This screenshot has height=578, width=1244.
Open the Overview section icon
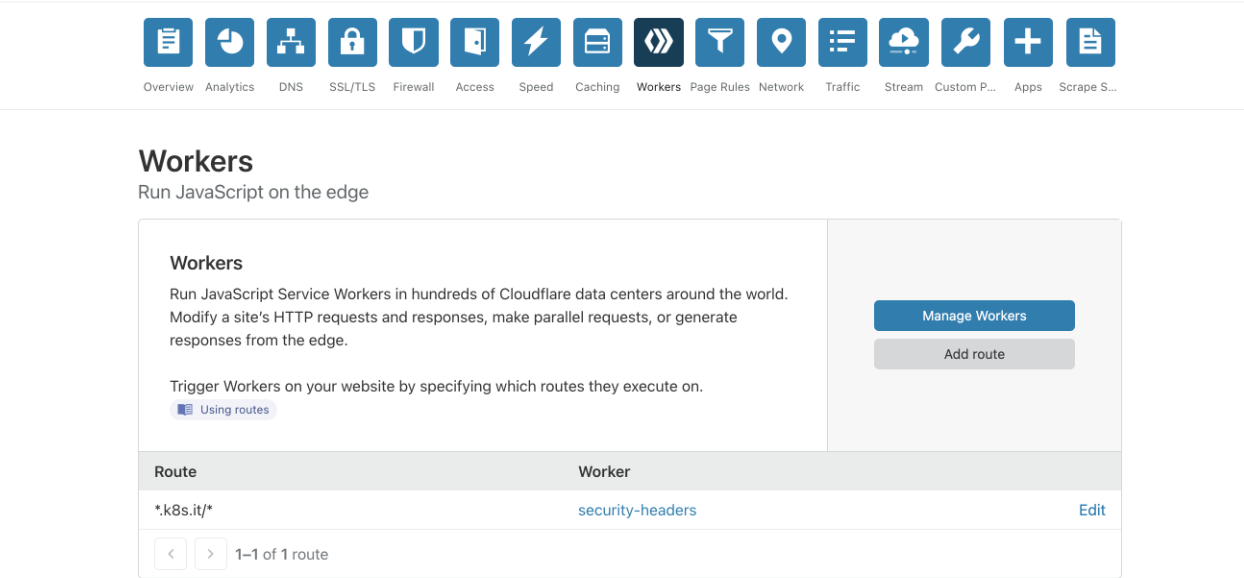(x=168, y=42)
